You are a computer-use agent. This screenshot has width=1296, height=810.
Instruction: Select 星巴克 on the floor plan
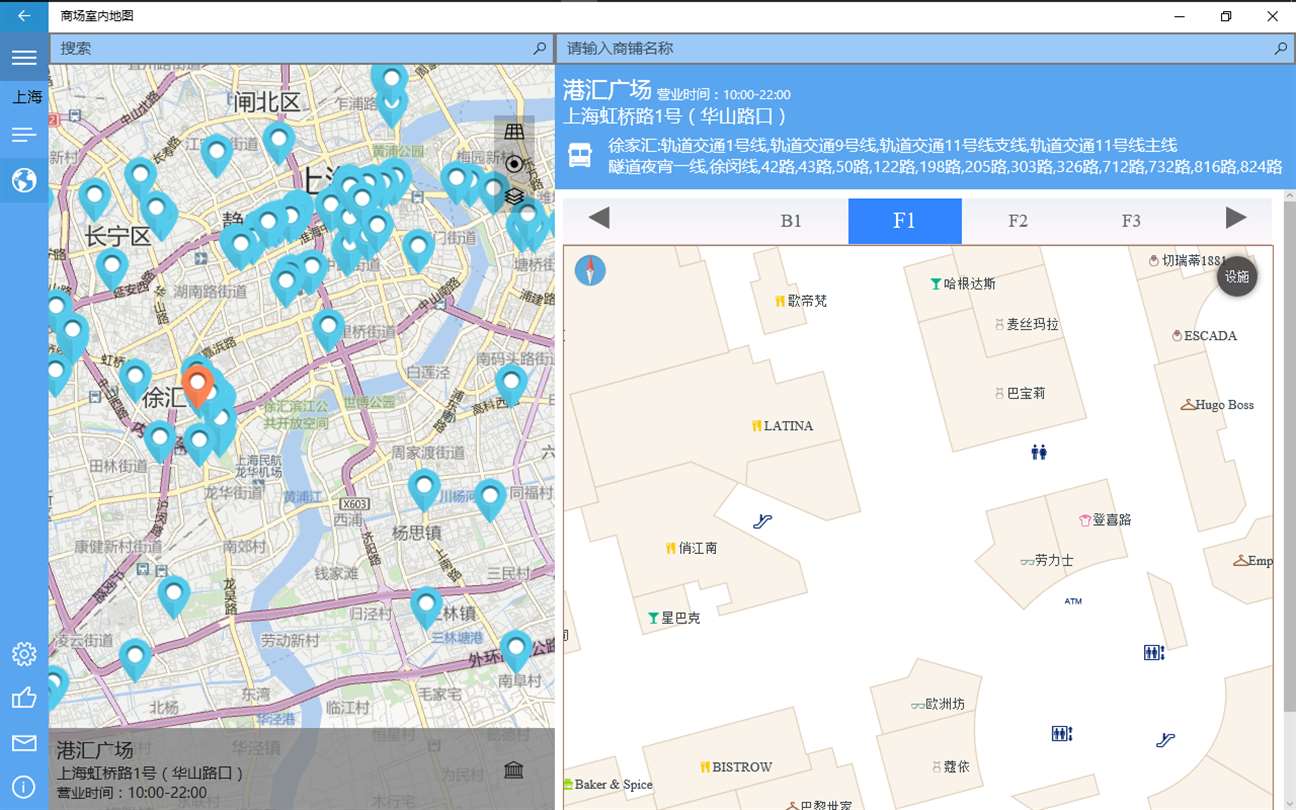click(674, 618)
